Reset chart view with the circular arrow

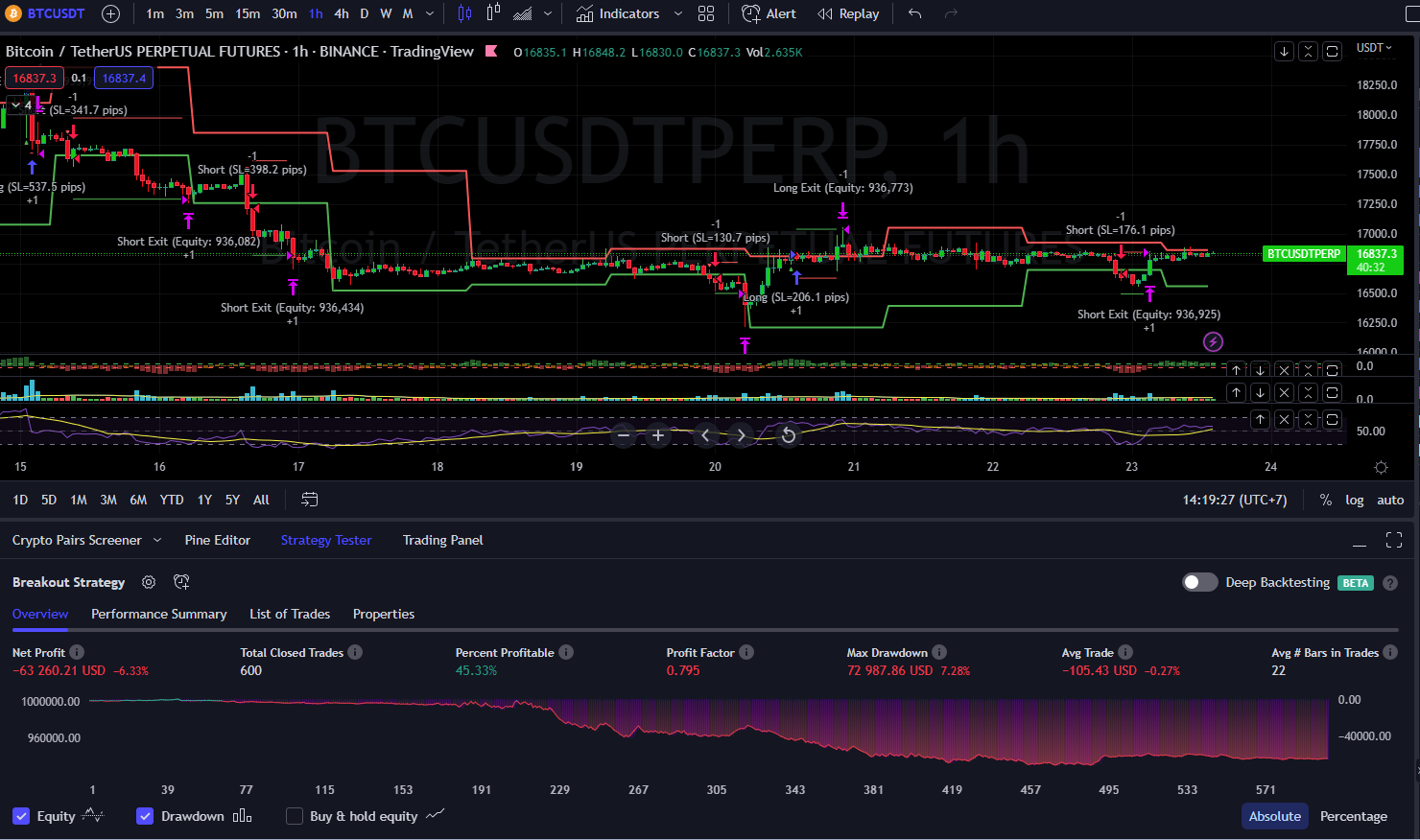pyautogui.click(x=788, y=435)
